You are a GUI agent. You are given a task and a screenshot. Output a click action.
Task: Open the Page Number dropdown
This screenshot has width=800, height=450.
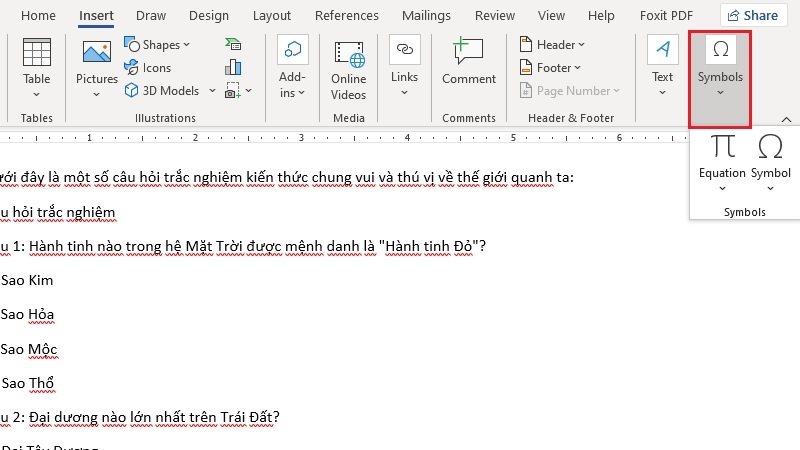(x=569, y=91)
